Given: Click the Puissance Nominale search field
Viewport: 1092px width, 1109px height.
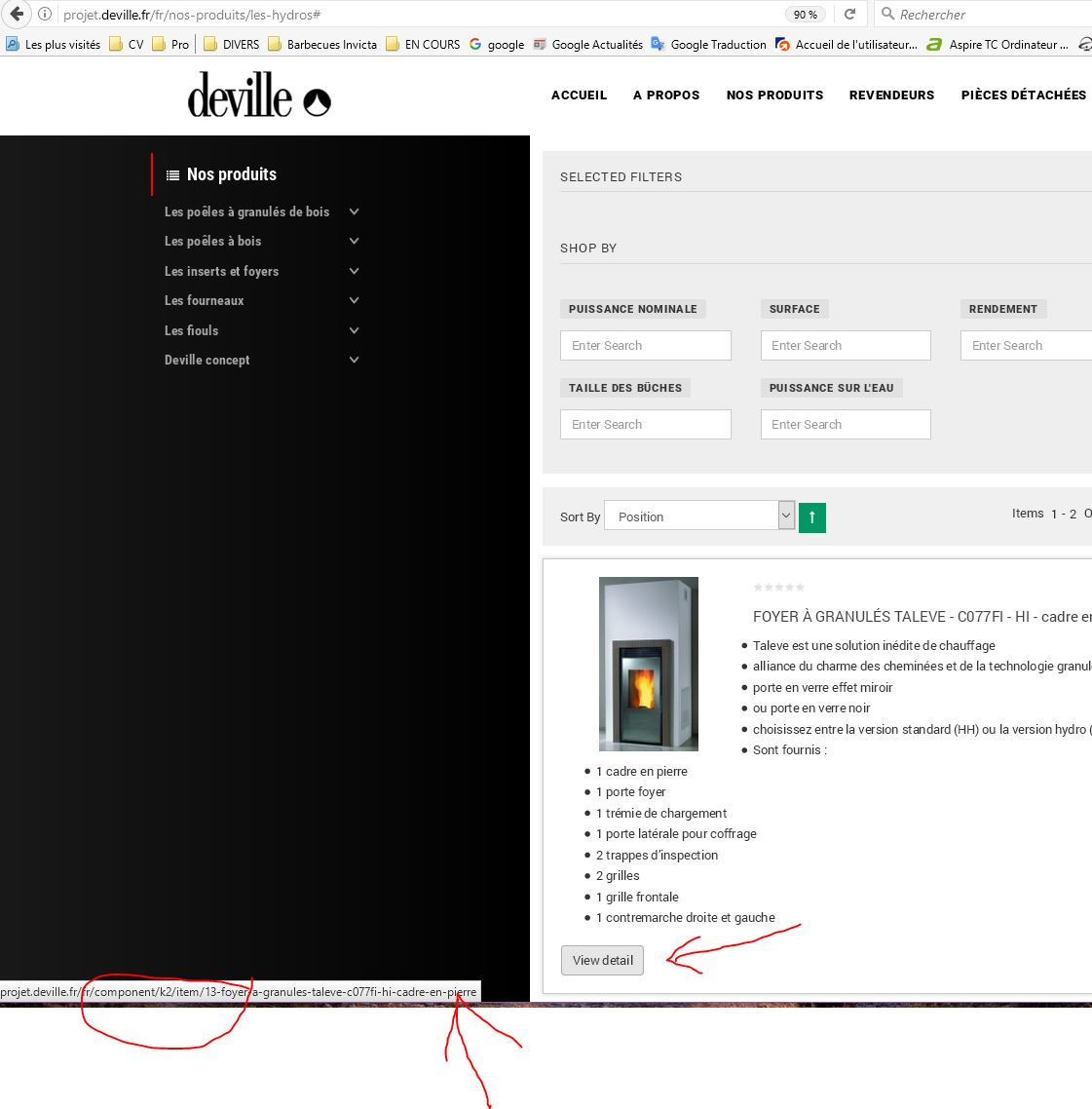Looking at the screenshot, I should [645, 345].
